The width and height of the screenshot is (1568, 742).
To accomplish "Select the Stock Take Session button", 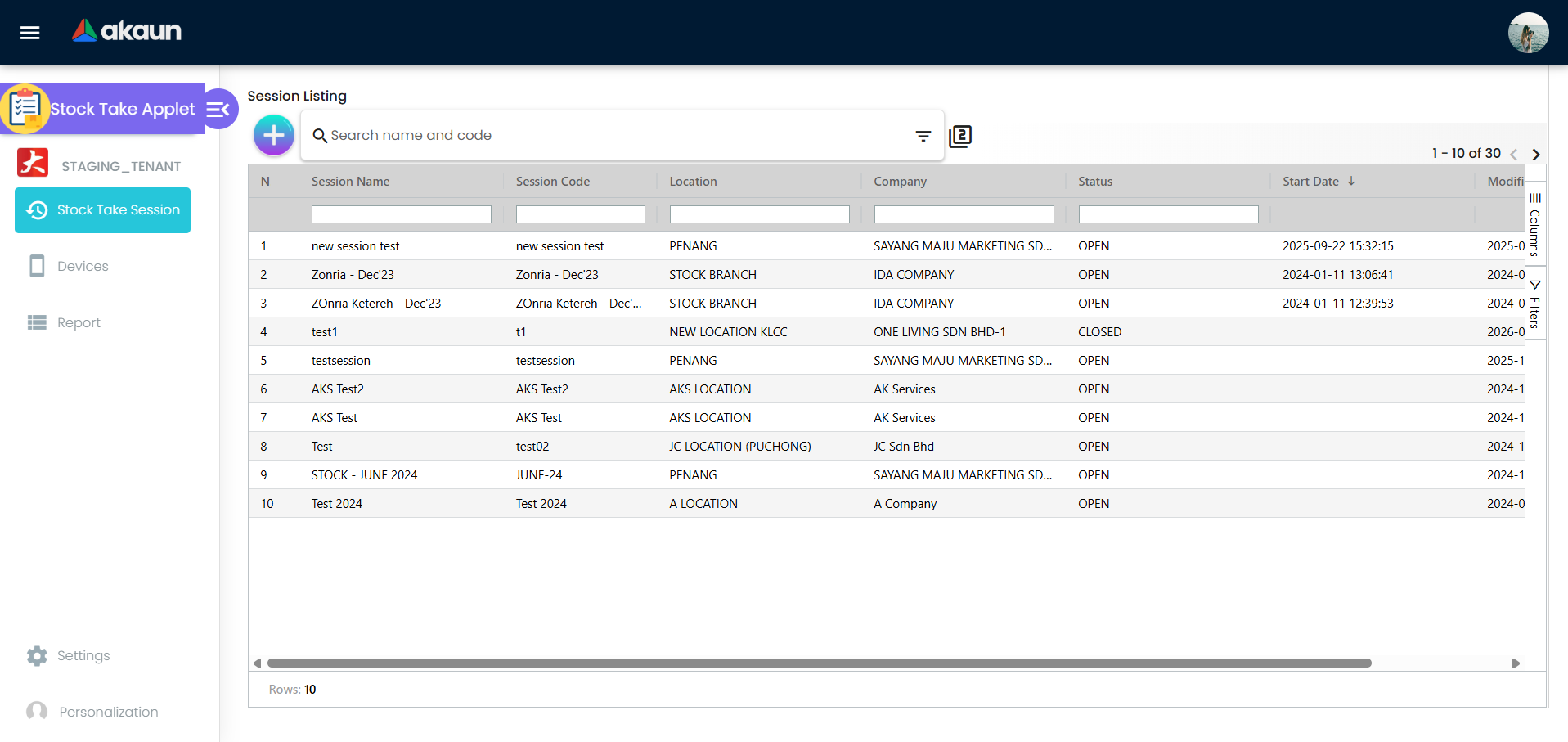I will point(103,210).
